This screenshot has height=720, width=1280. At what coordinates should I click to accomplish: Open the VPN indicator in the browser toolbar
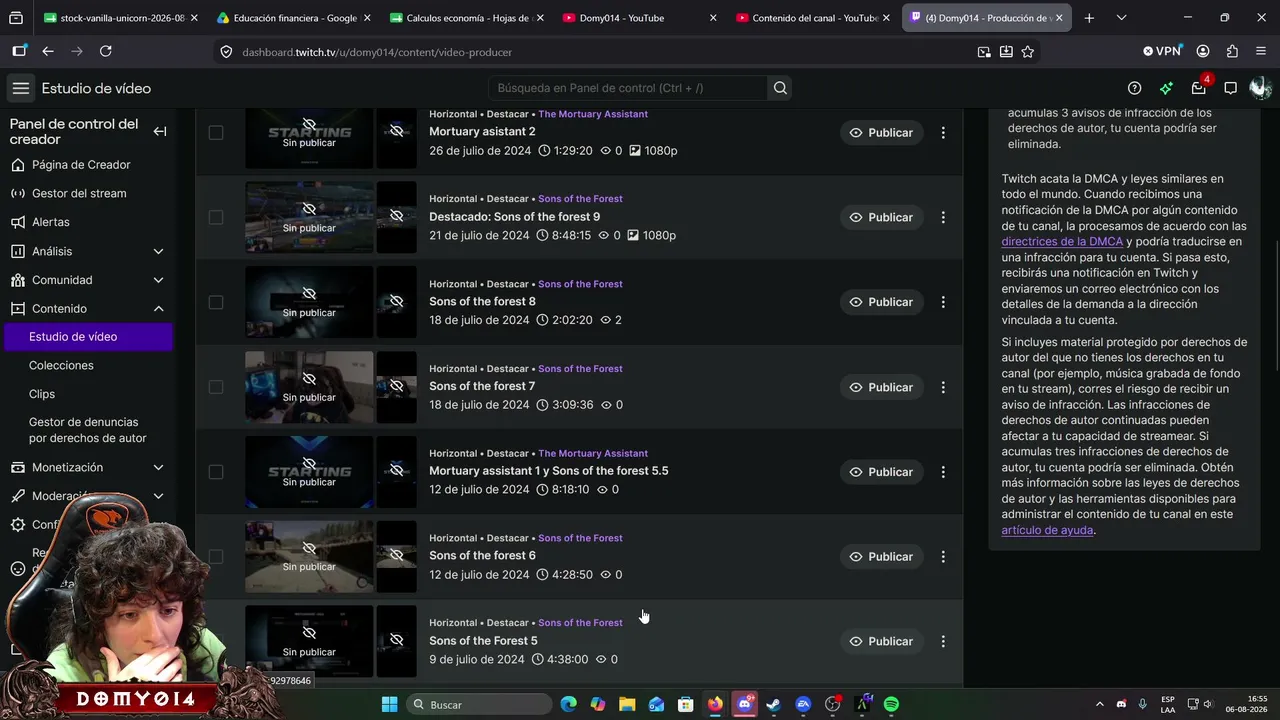point(1162,51)
